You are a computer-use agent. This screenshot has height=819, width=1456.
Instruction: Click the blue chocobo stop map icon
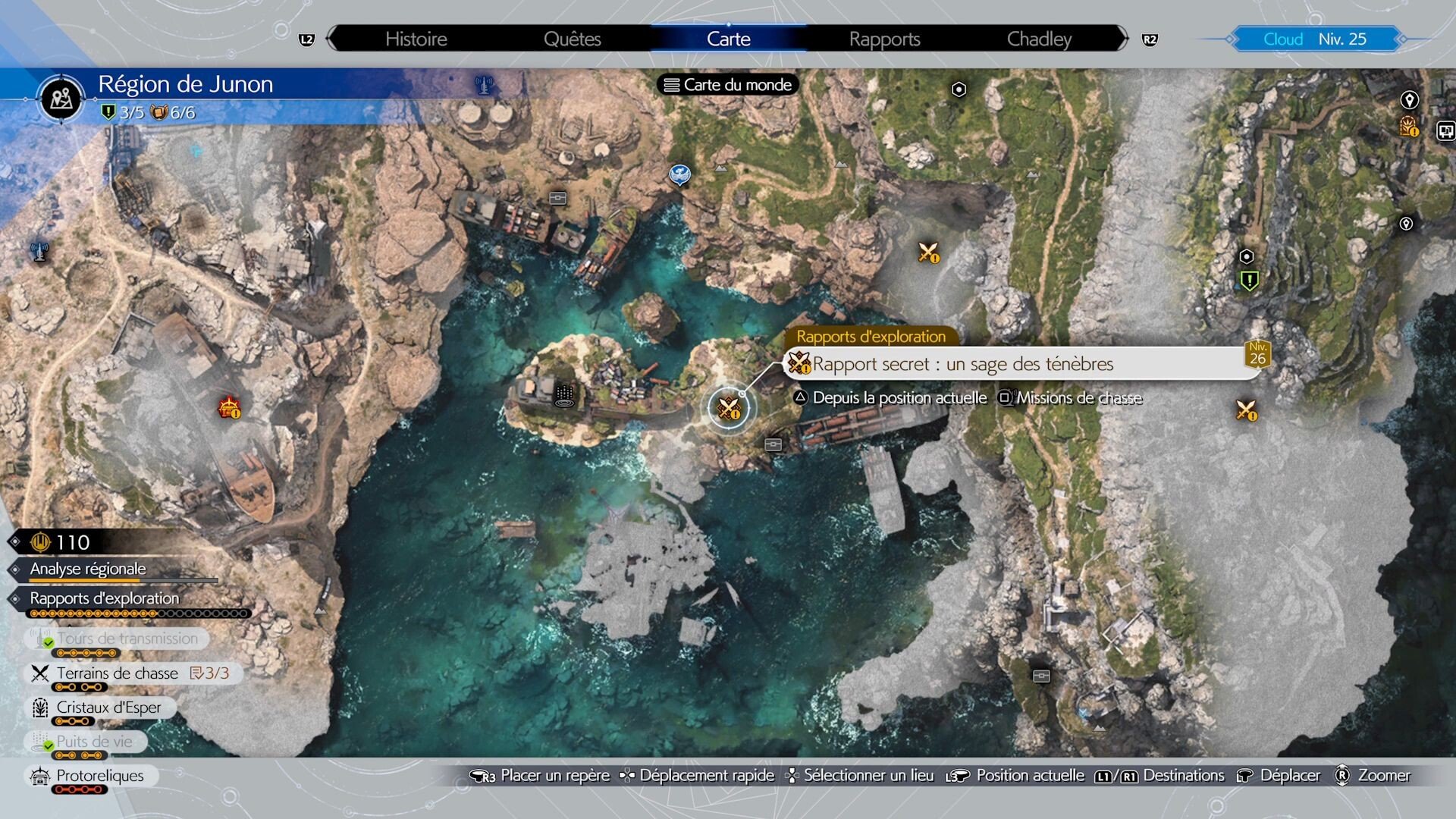pos(679,174)
